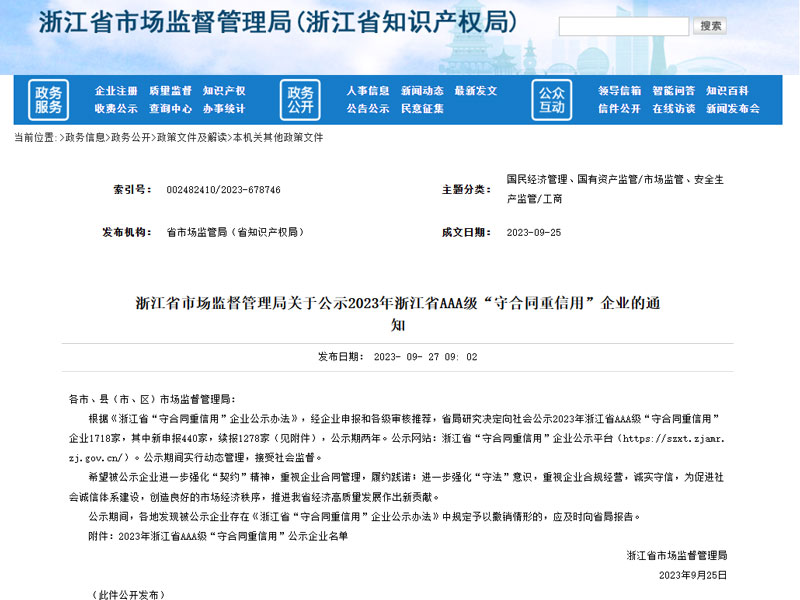
Task: Open 企业注册 in the nav bar
Action: 116,91
